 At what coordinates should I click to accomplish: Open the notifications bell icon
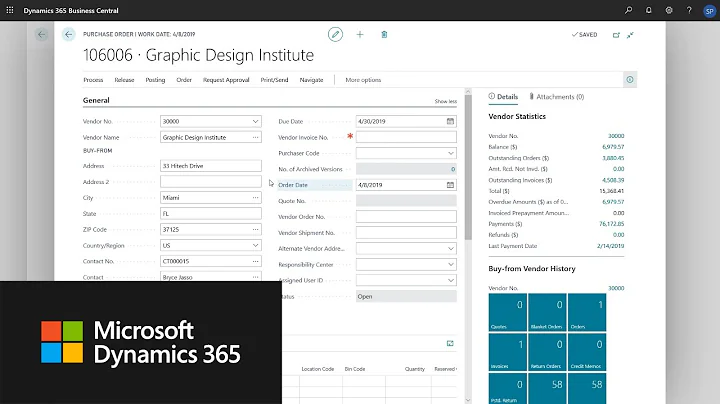[x=648, y=10]
